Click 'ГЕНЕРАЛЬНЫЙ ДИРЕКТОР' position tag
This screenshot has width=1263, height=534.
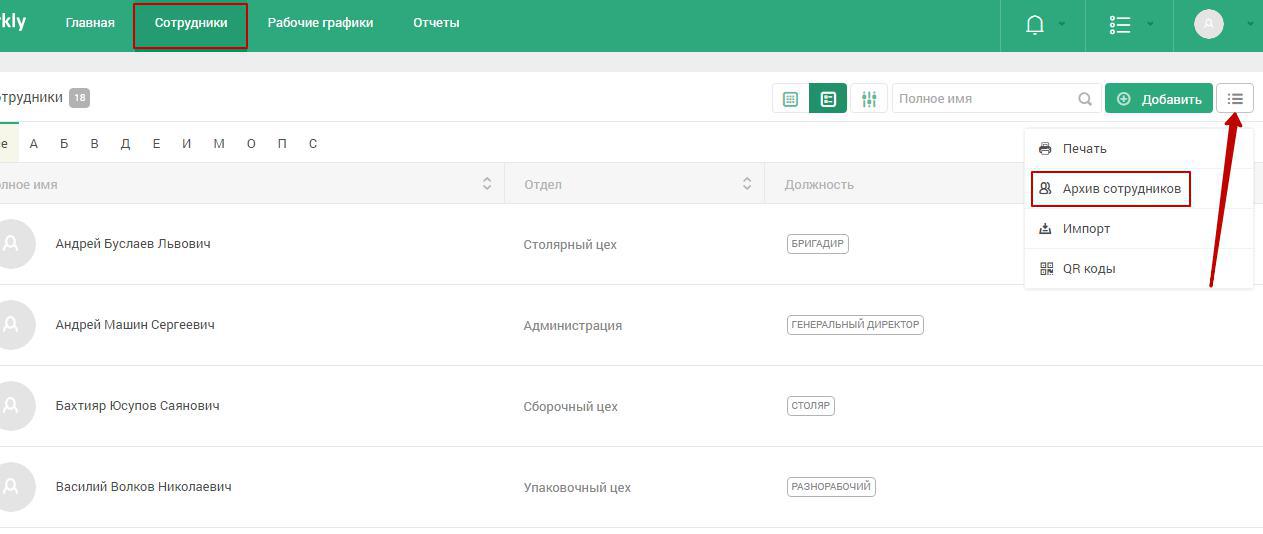click(855, 325)
